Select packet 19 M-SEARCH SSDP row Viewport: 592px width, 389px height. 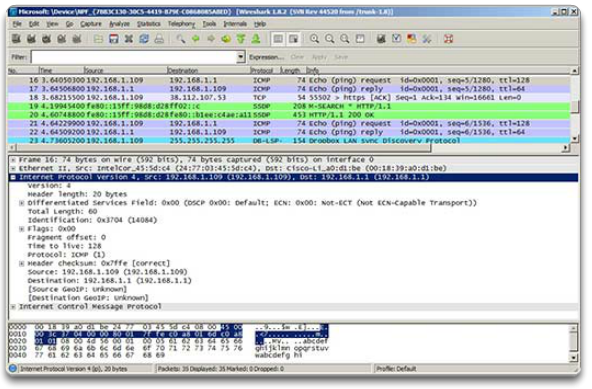tap(289, 106)
